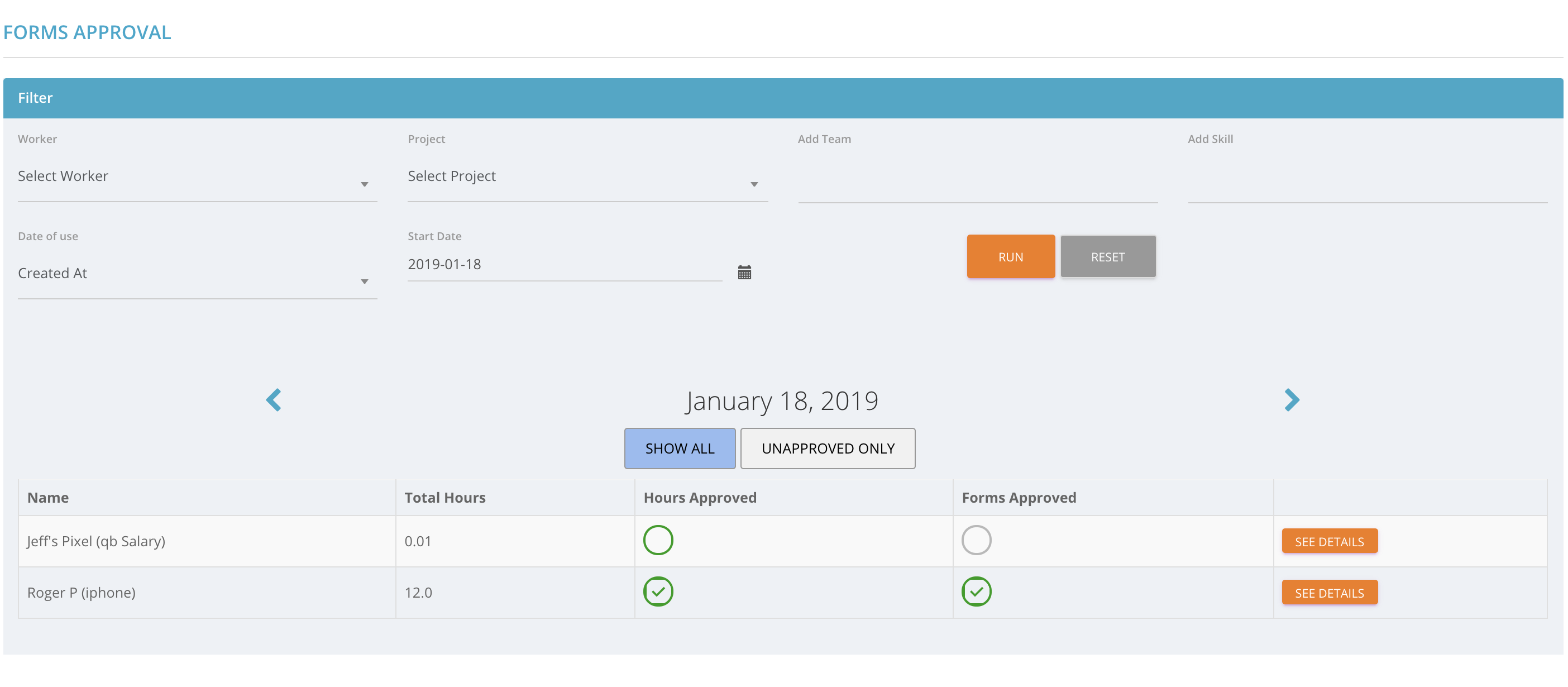This screenshot has width=1568, height=687.
Task: Open the Select Project dropdown
Action: pyautogui.click(x=587, y=177)
